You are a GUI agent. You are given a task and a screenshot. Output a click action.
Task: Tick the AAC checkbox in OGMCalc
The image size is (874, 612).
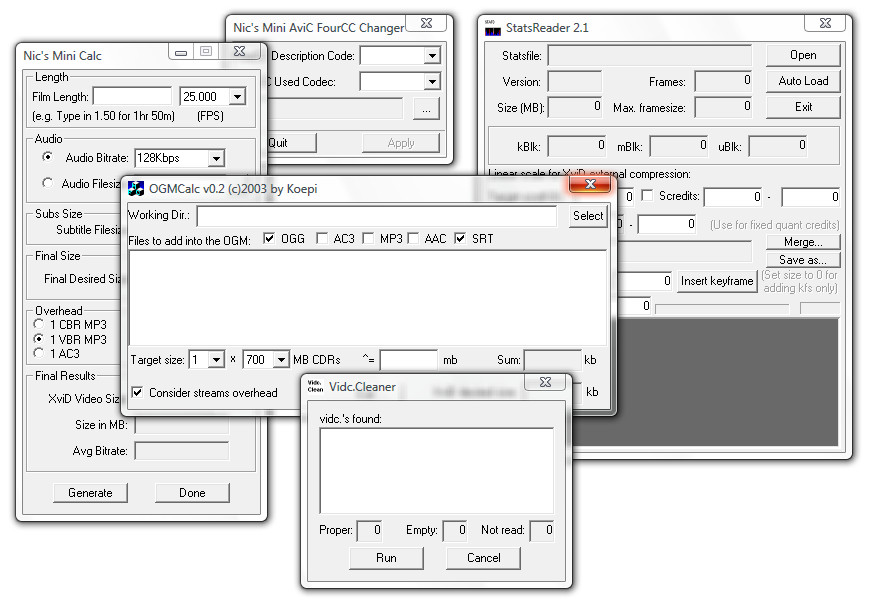click(413, 239)
